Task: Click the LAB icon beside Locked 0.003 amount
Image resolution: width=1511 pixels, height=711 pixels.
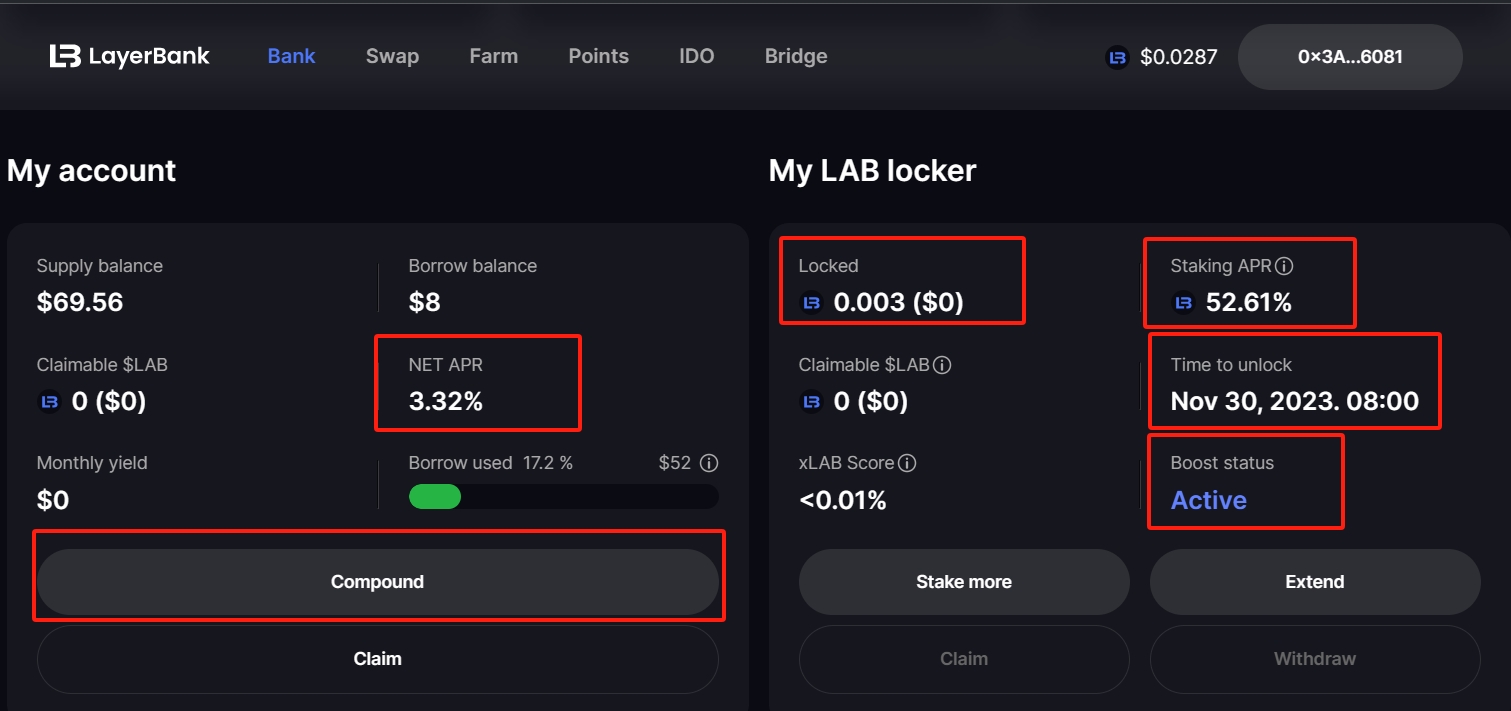Action: 812,302
